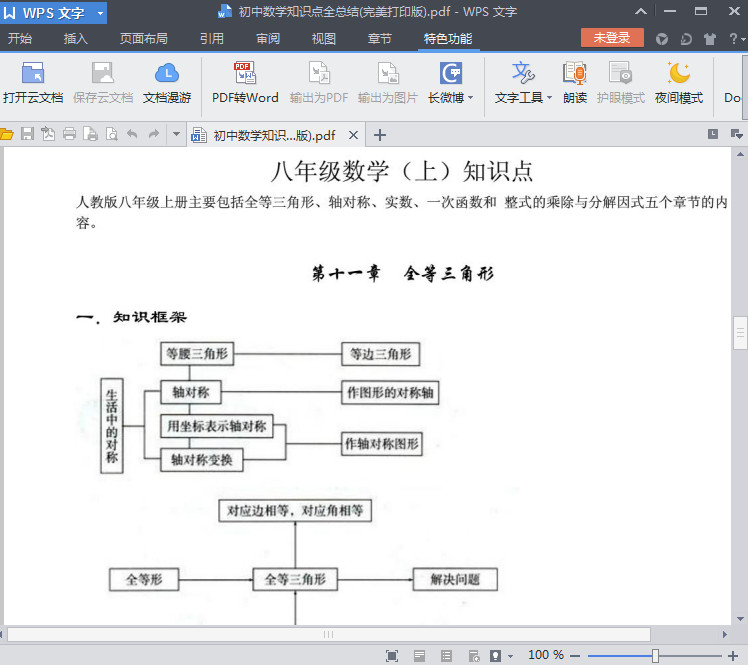The height and width of the screenshot is (665, 748).
Task: Click the redo arrow icon
Action: 154,135
